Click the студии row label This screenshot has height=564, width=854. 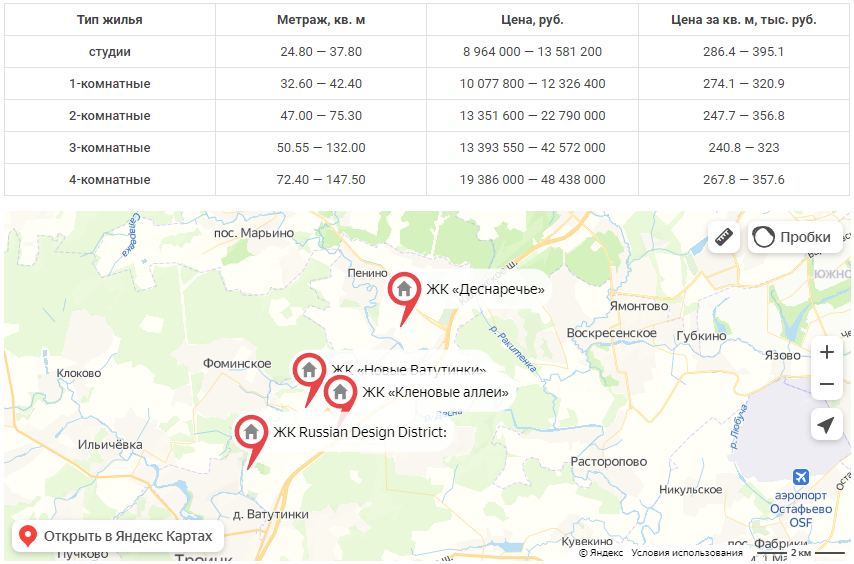coord(109,52)
